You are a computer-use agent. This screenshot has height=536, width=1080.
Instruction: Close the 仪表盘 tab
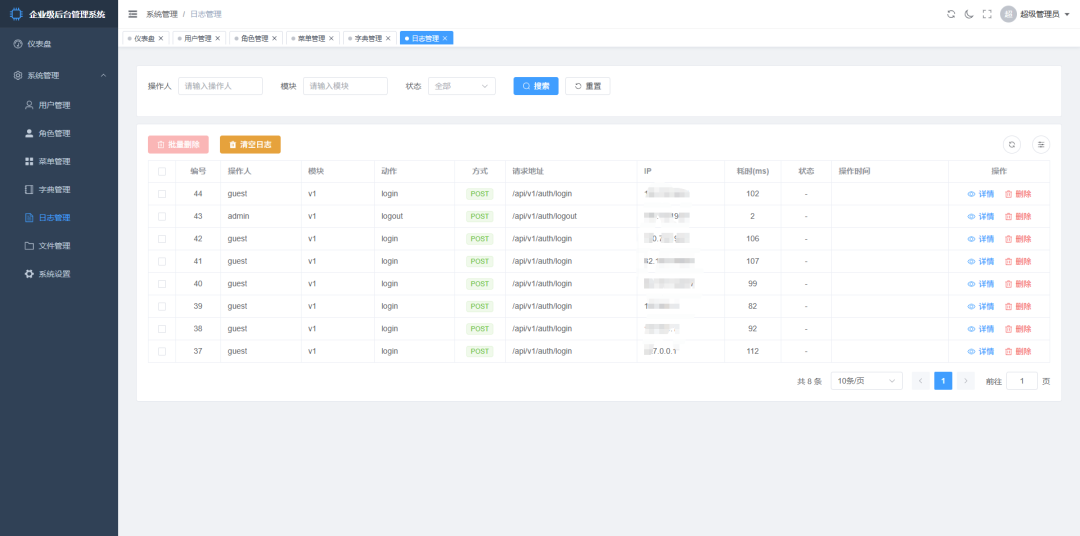161,39
